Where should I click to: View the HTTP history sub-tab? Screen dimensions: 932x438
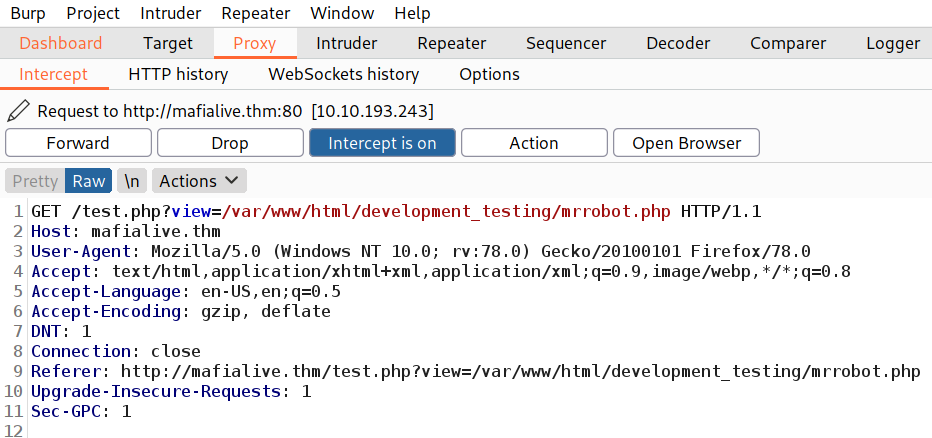(x=178, y=74)
